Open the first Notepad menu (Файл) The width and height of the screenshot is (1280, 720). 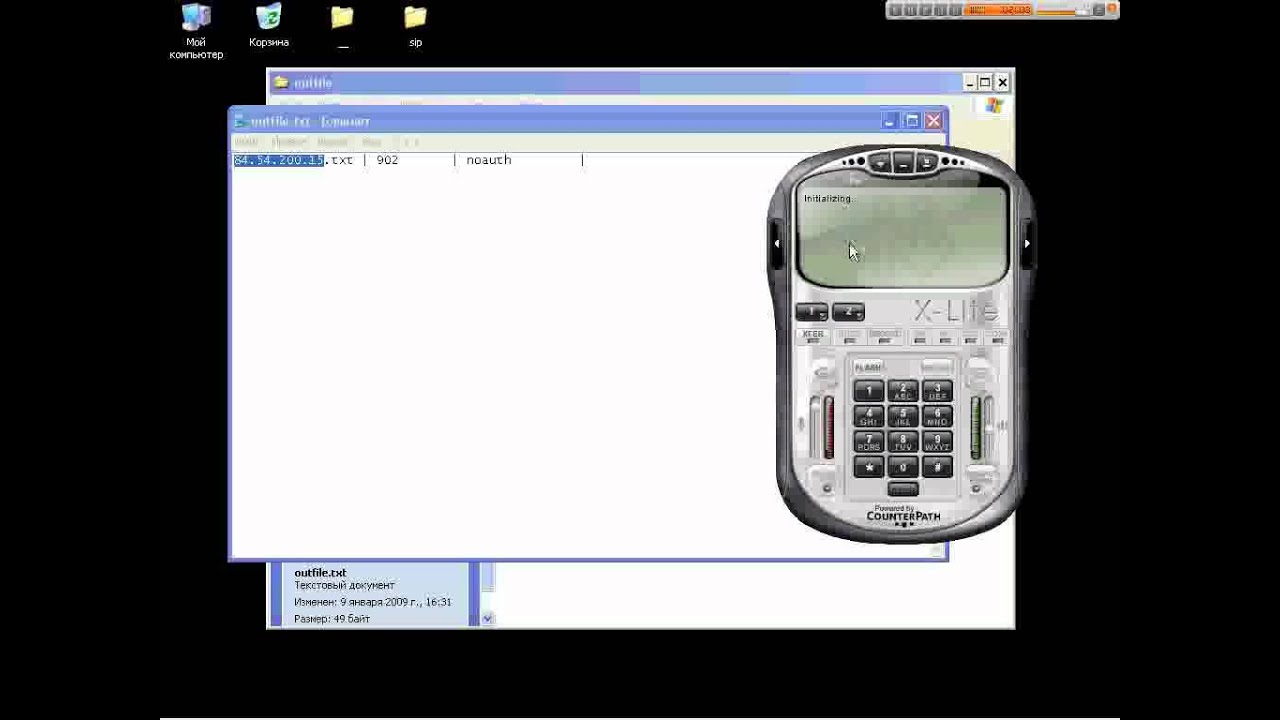tap(246, 142)
